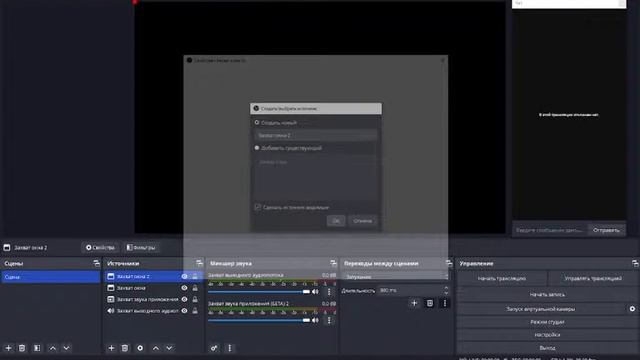Decrease the Длительность transition duration
Screen dimensions: 640x360
pyautogui.click(x=446, y=293)
